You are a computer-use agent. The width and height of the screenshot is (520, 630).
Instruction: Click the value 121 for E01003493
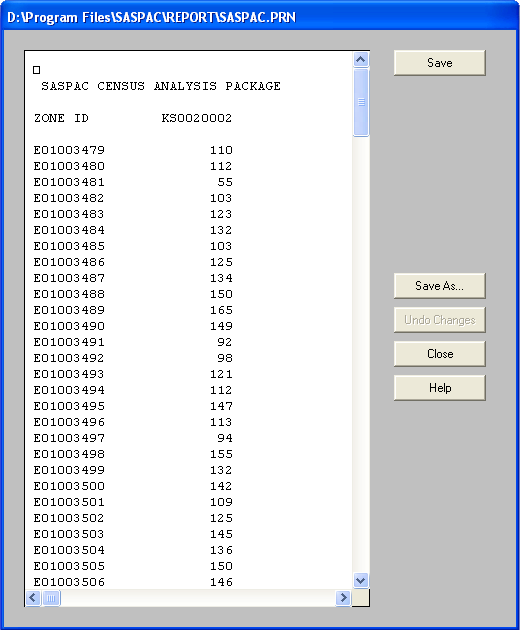[221, 374]
